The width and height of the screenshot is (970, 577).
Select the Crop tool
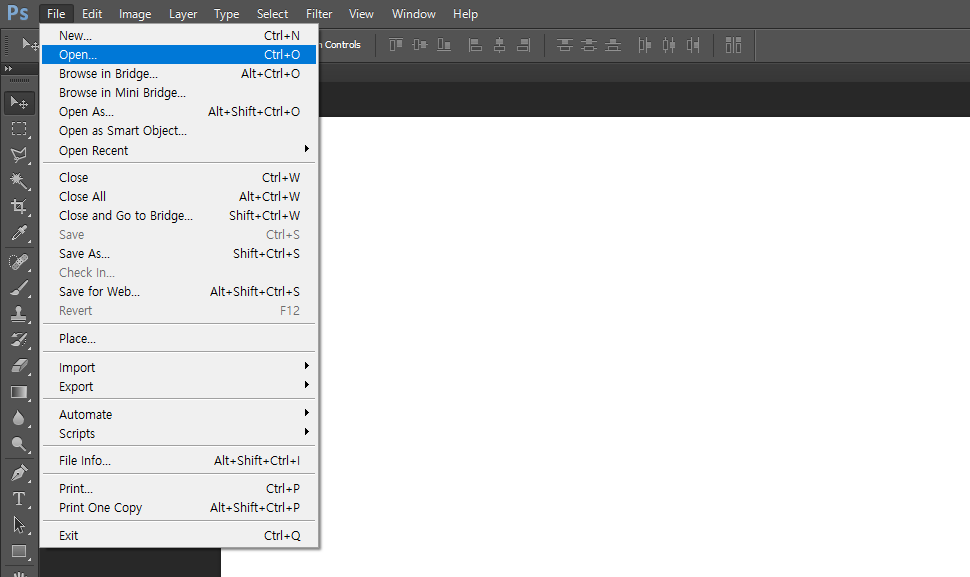19,207
